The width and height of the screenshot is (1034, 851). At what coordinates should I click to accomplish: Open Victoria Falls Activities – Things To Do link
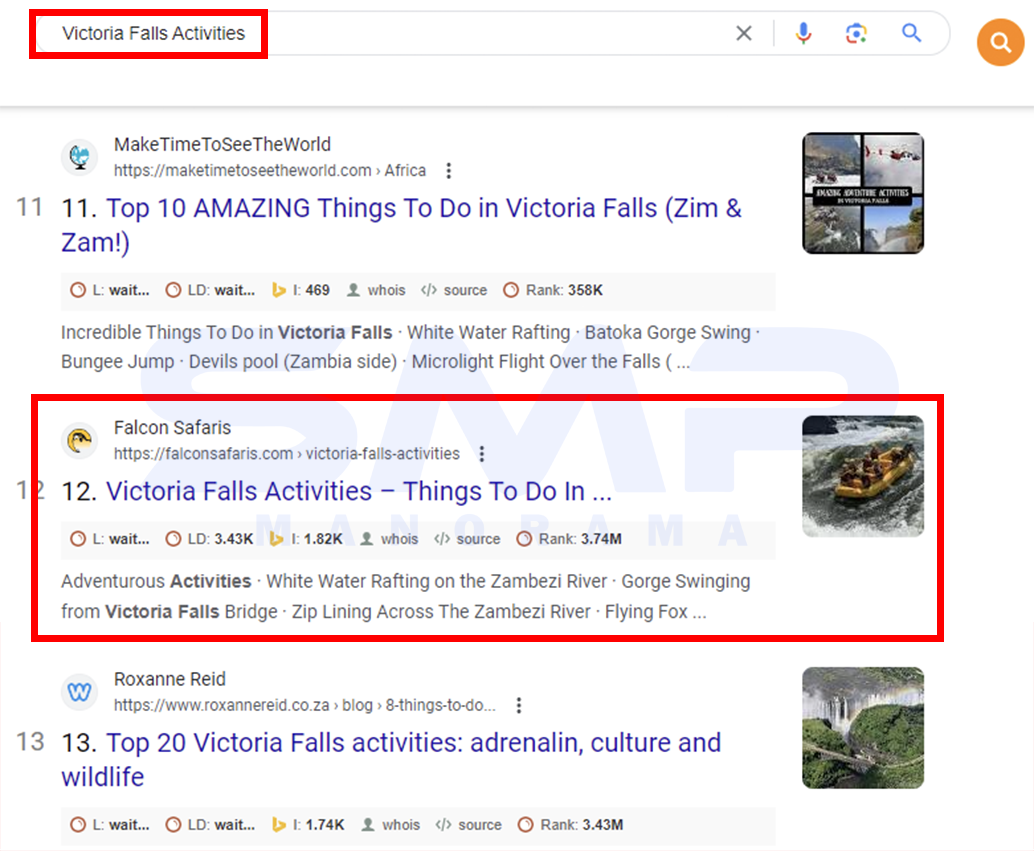[x=359, y=491]
